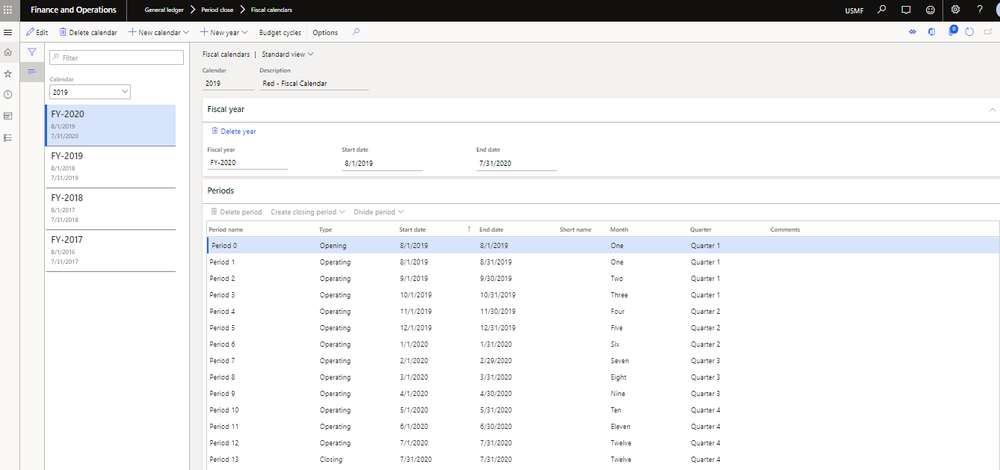Go to the Home icon in sidebar
1000x470 pixels.
click(x=8, y=53)
